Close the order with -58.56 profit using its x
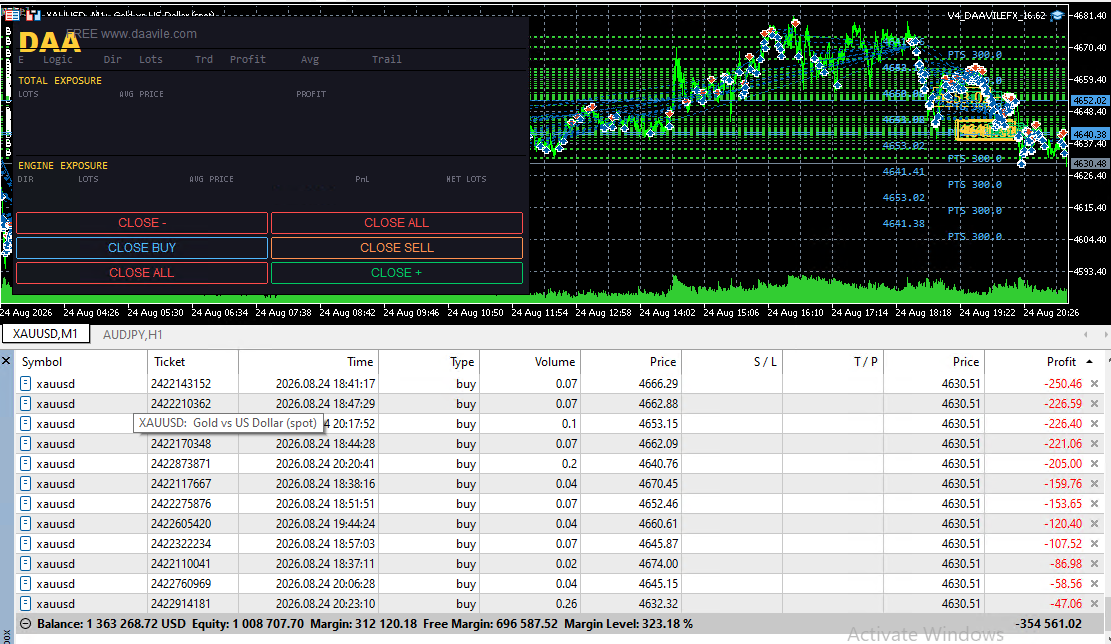 1095,584
